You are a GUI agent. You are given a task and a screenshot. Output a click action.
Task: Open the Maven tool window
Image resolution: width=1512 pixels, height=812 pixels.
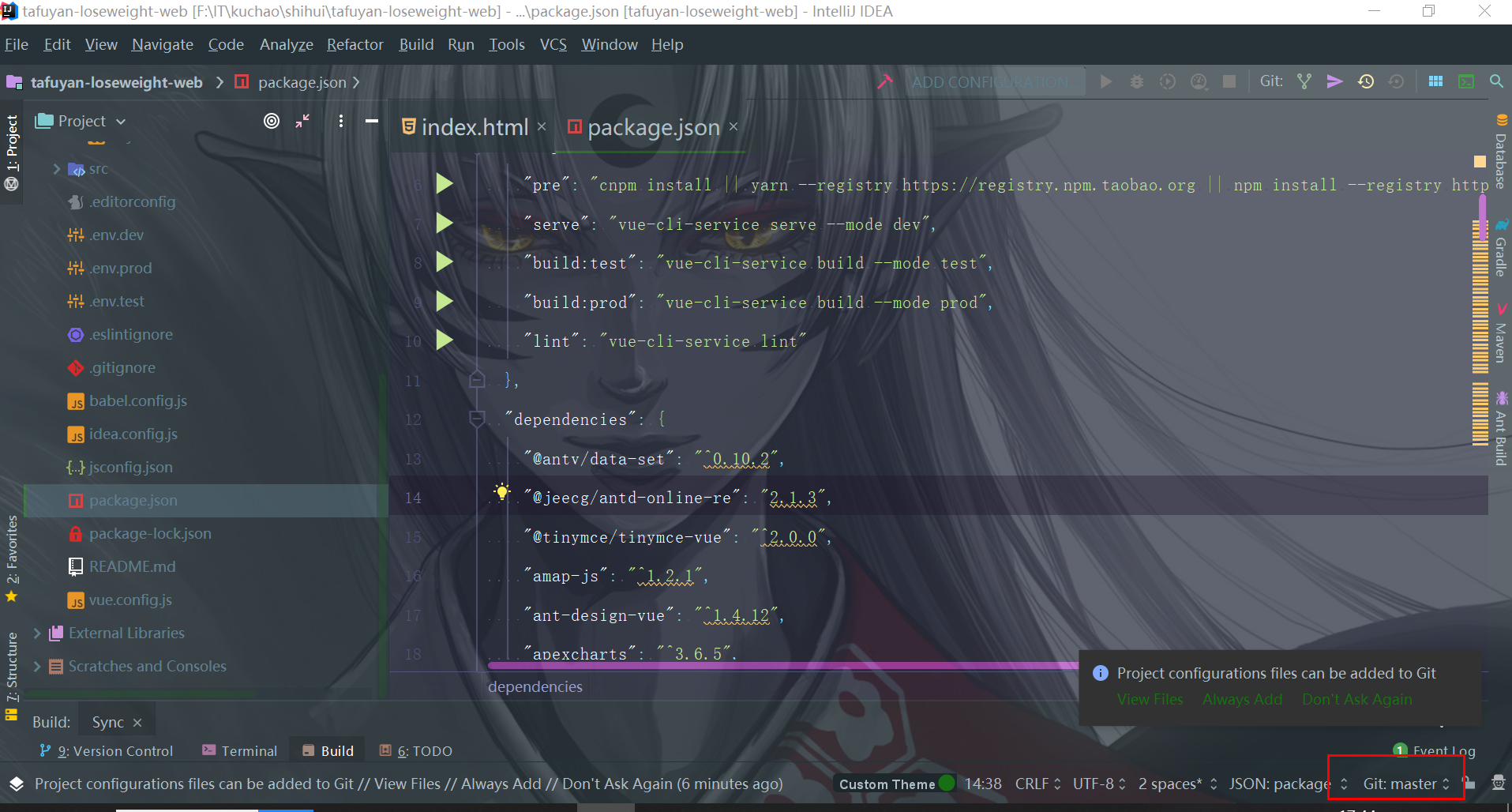[x=1500, y=333]
